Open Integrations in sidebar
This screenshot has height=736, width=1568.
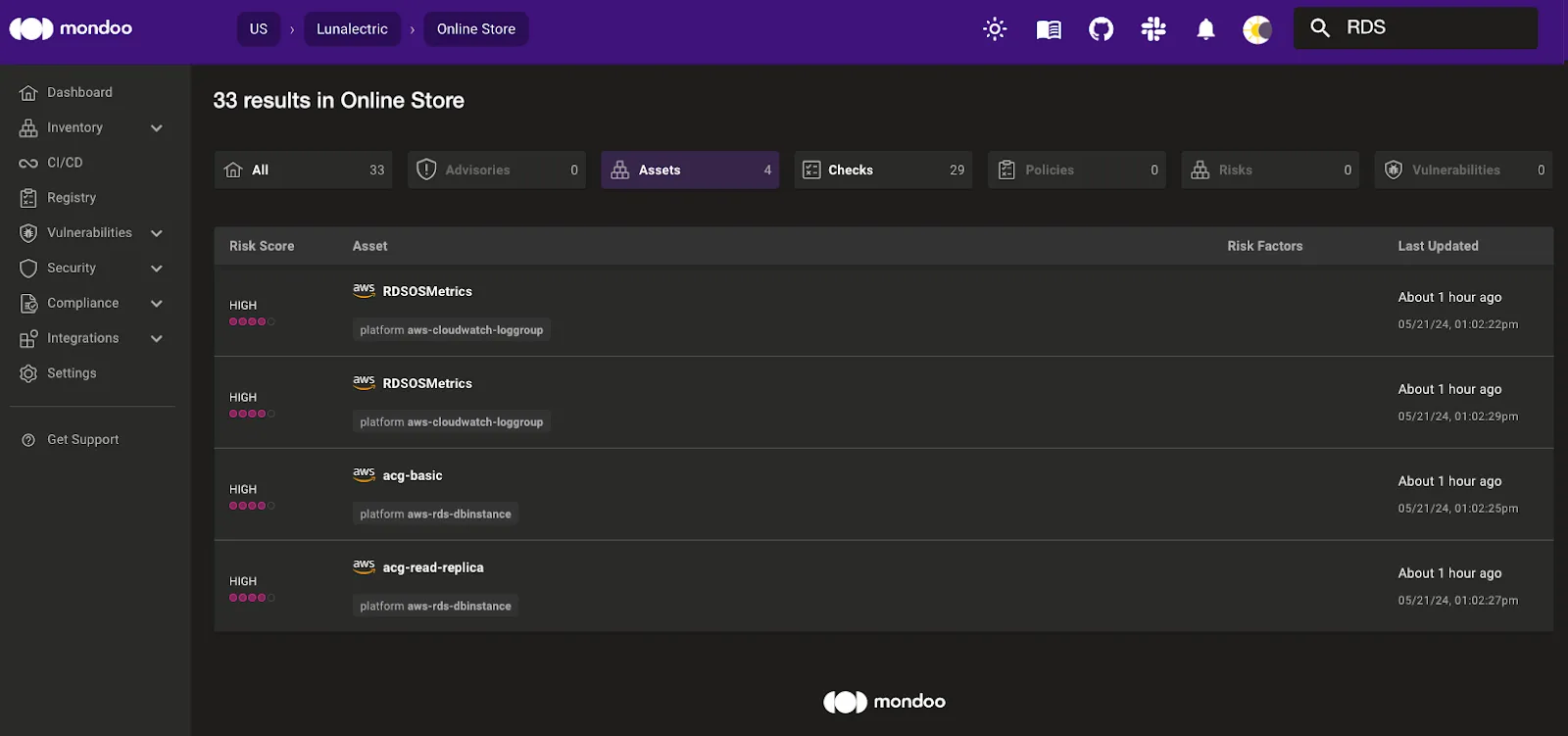[x=82, y=338]
